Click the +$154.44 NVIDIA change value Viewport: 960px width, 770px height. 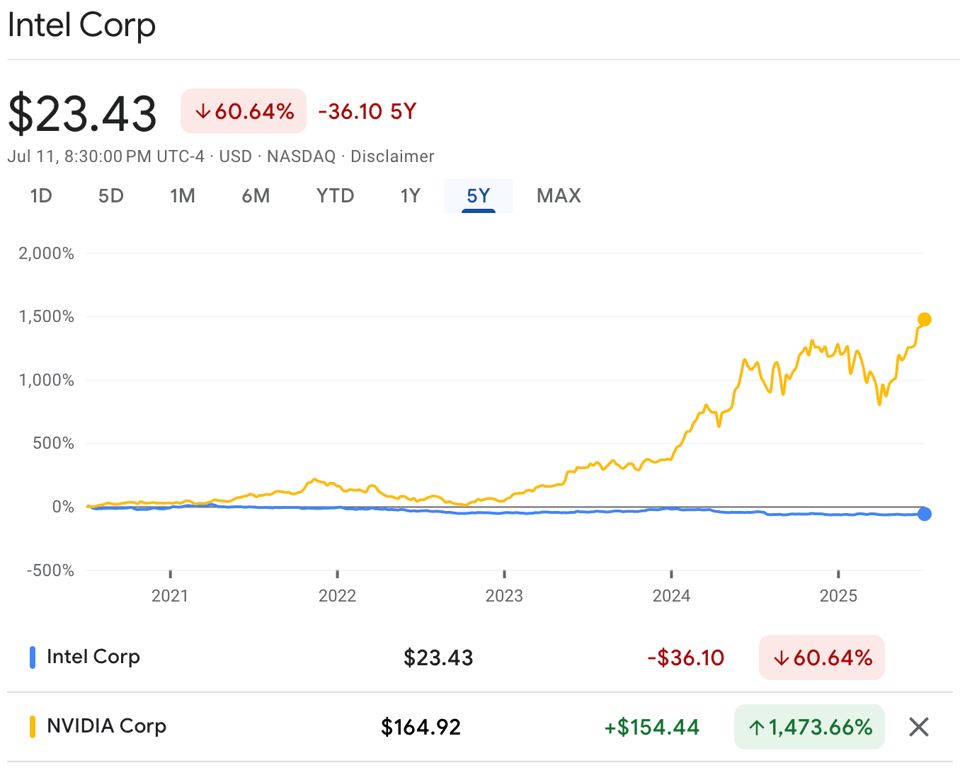click(x=651, y=727)
